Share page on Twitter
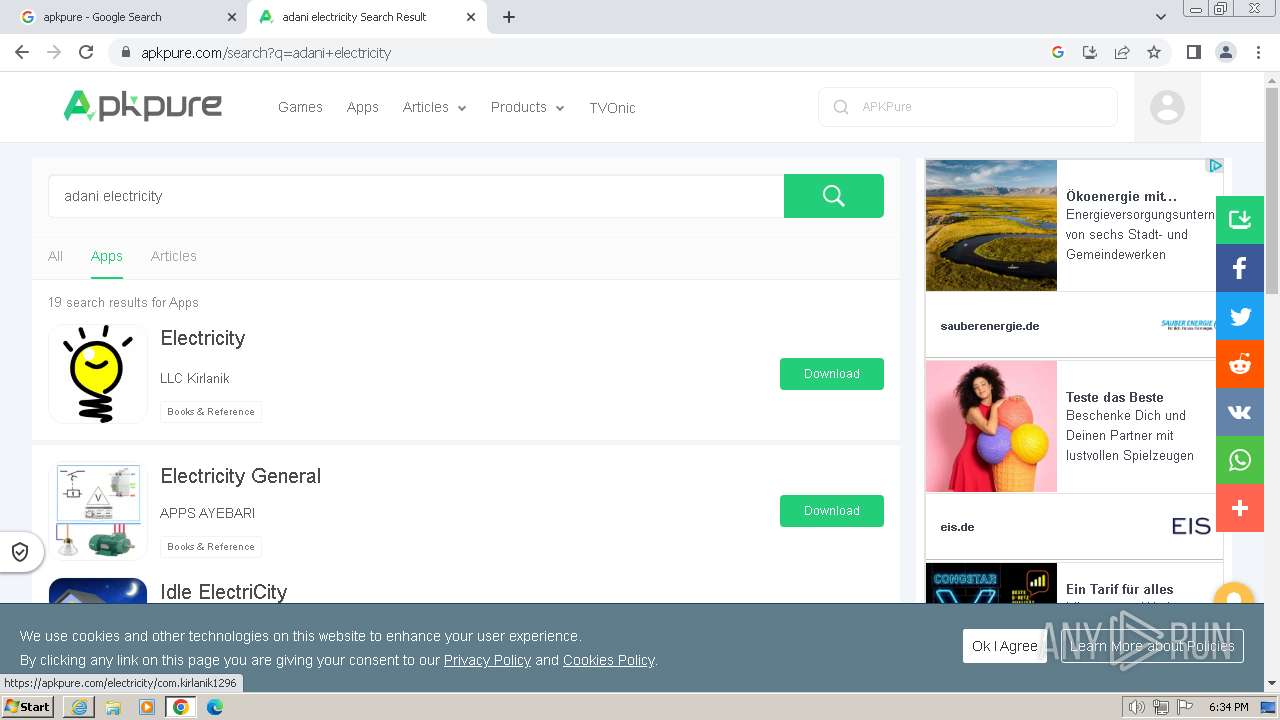This screenshot has height=720, width=1280. pos(1240,316)
